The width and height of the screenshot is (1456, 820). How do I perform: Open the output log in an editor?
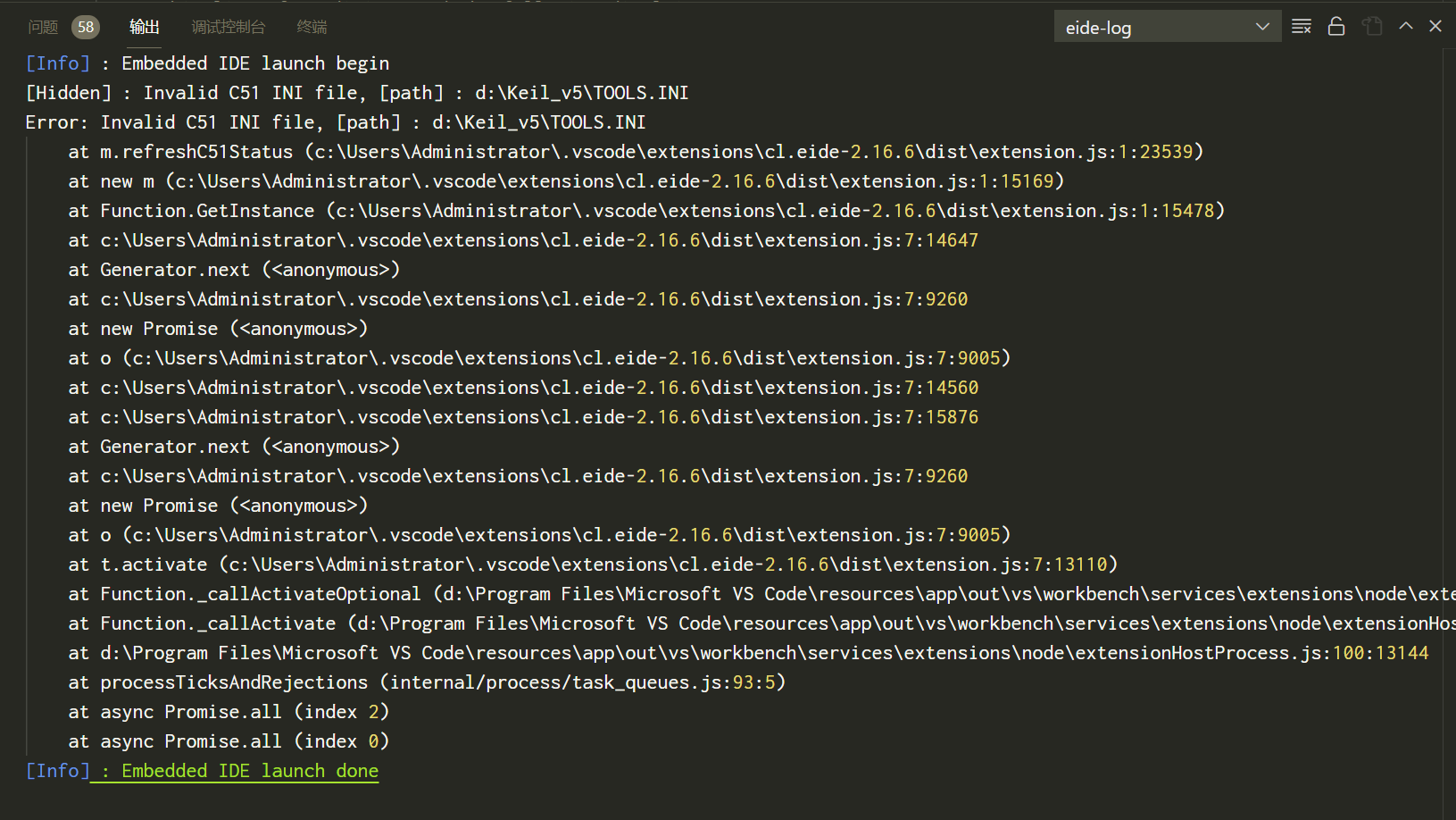1372,26
